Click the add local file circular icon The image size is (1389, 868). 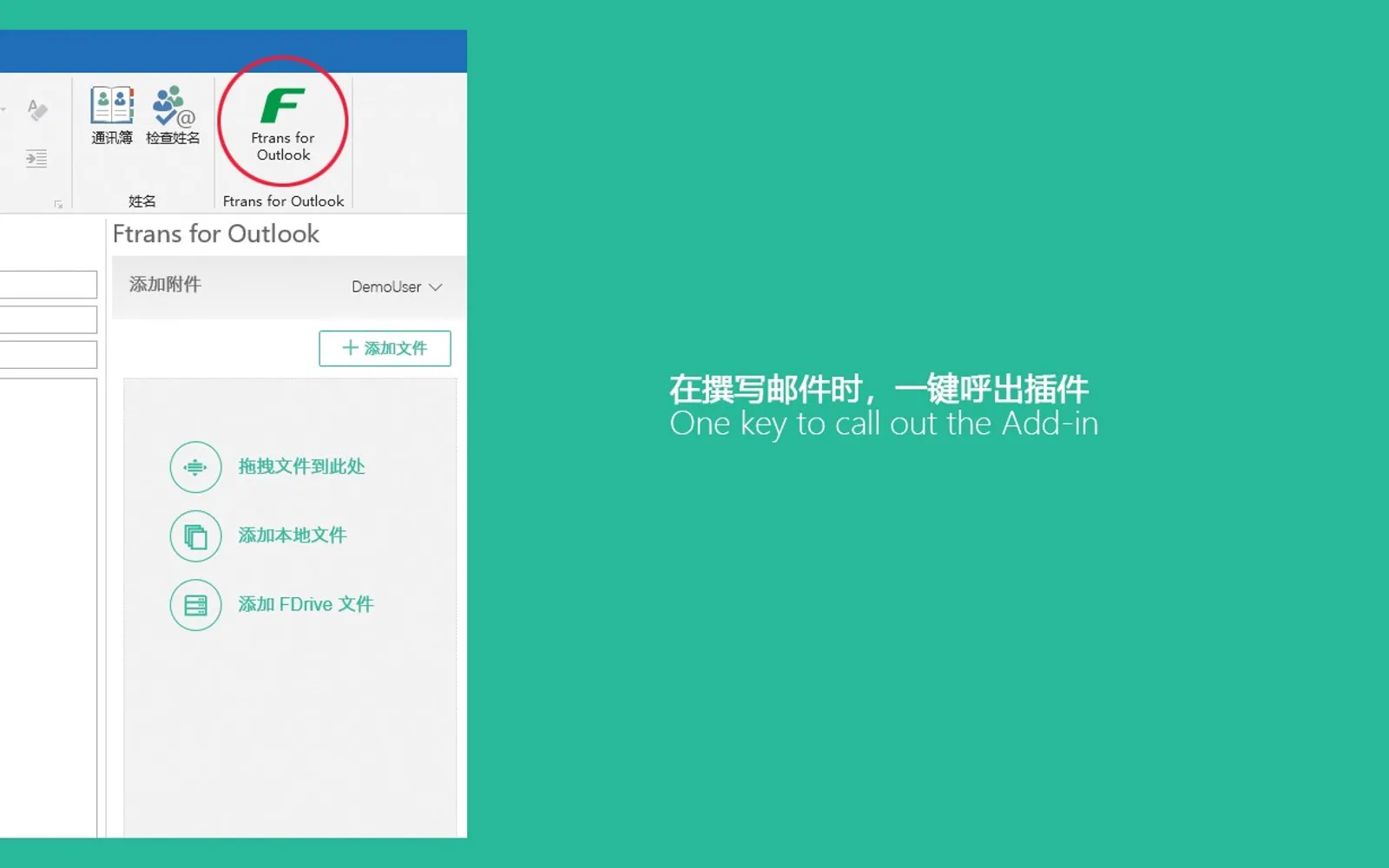pos(195,536)
